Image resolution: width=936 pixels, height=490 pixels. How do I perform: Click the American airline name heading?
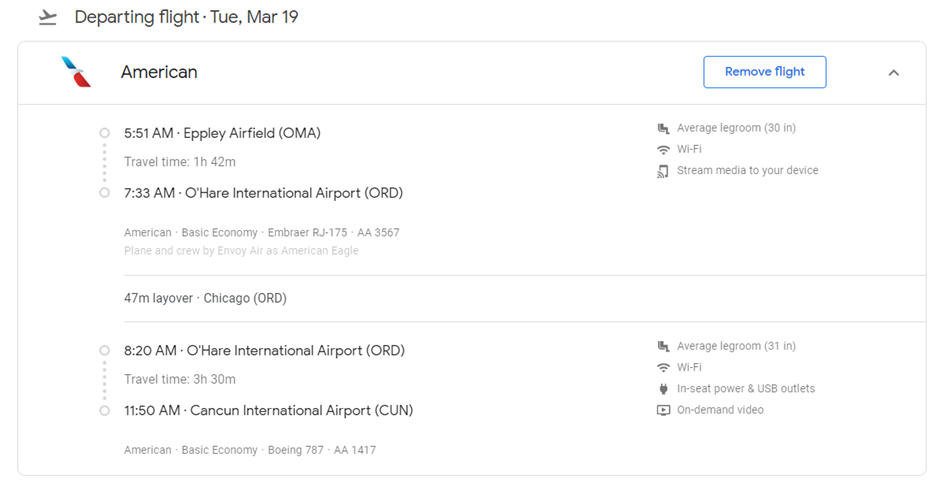(159, 72)
